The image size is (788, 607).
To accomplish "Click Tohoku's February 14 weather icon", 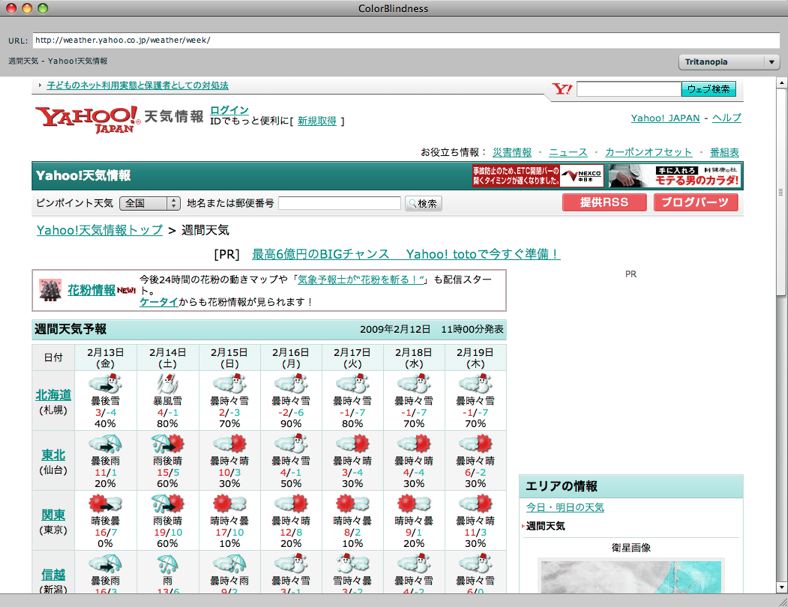I will click(168, 444).
